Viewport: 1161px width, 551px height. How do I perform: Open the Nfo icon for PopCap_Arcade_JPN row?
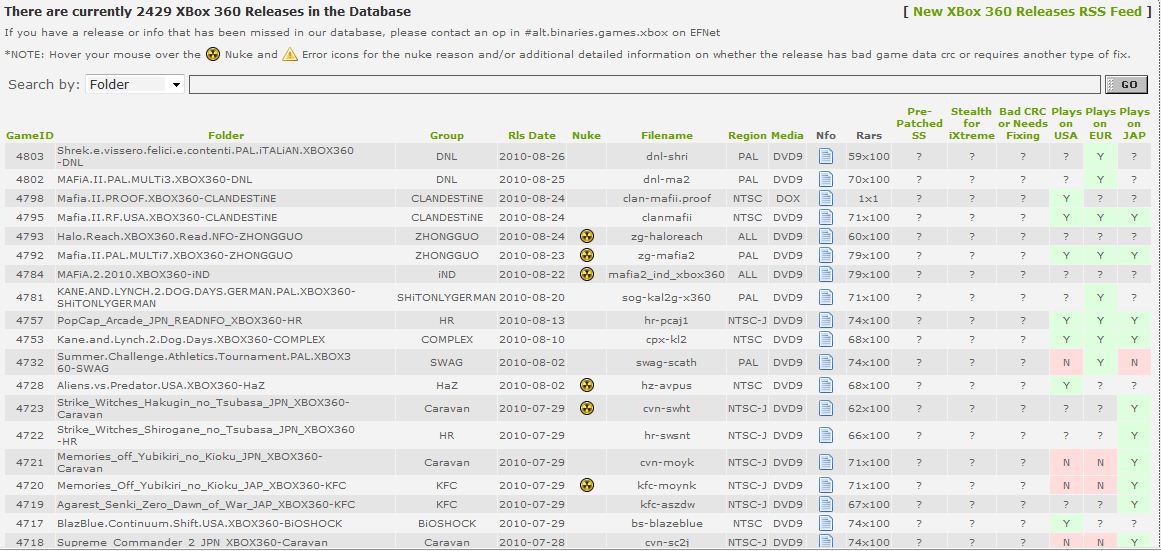tap(826, 321)
